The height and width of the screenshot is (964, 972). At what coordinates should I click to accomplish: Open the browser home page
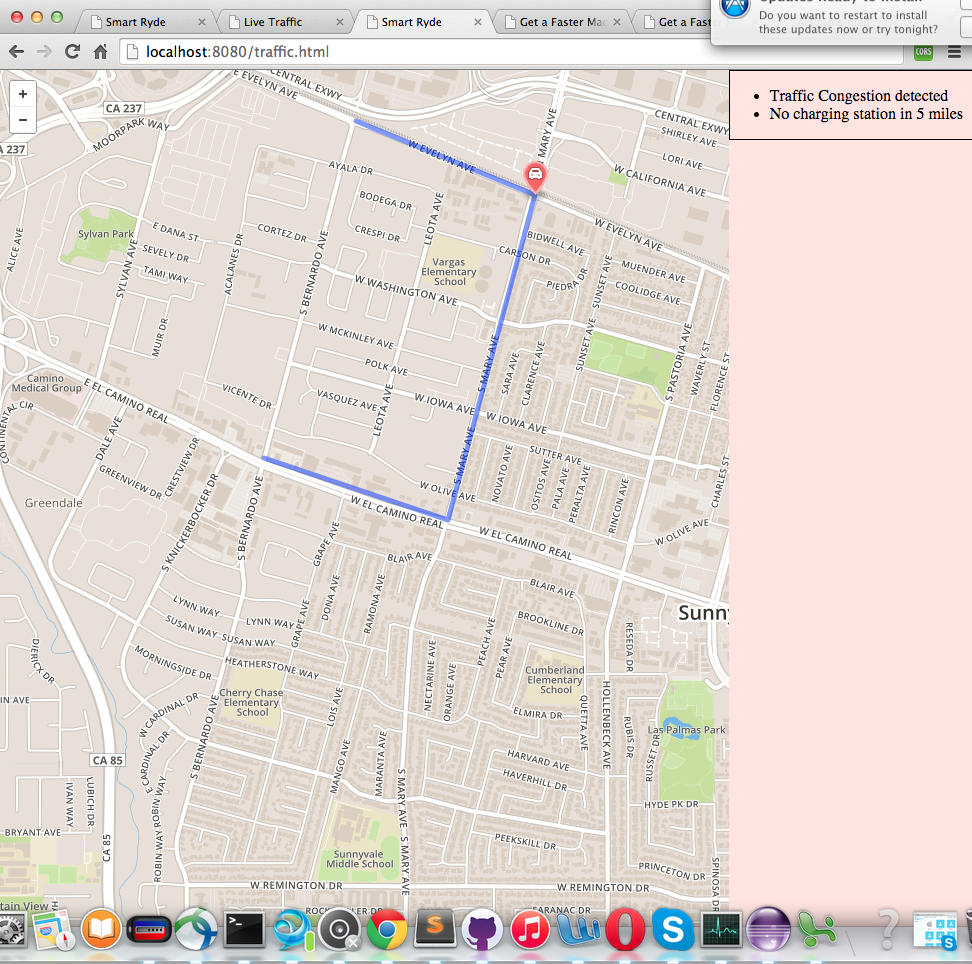click(100, 52)
